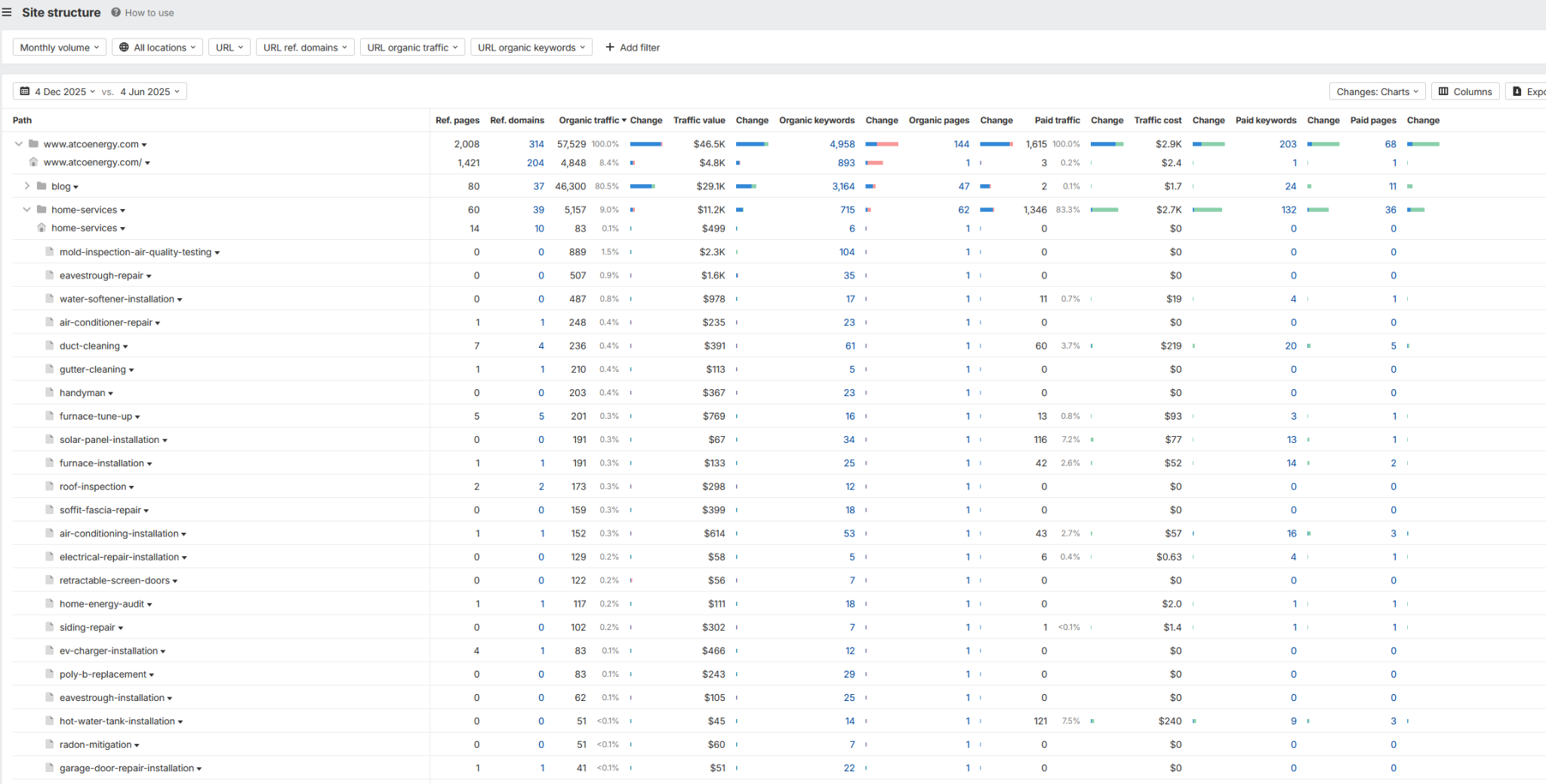
Task: Open the comparison date 4 Jun 2025 dropdown
Action: (x=149, y=91)
